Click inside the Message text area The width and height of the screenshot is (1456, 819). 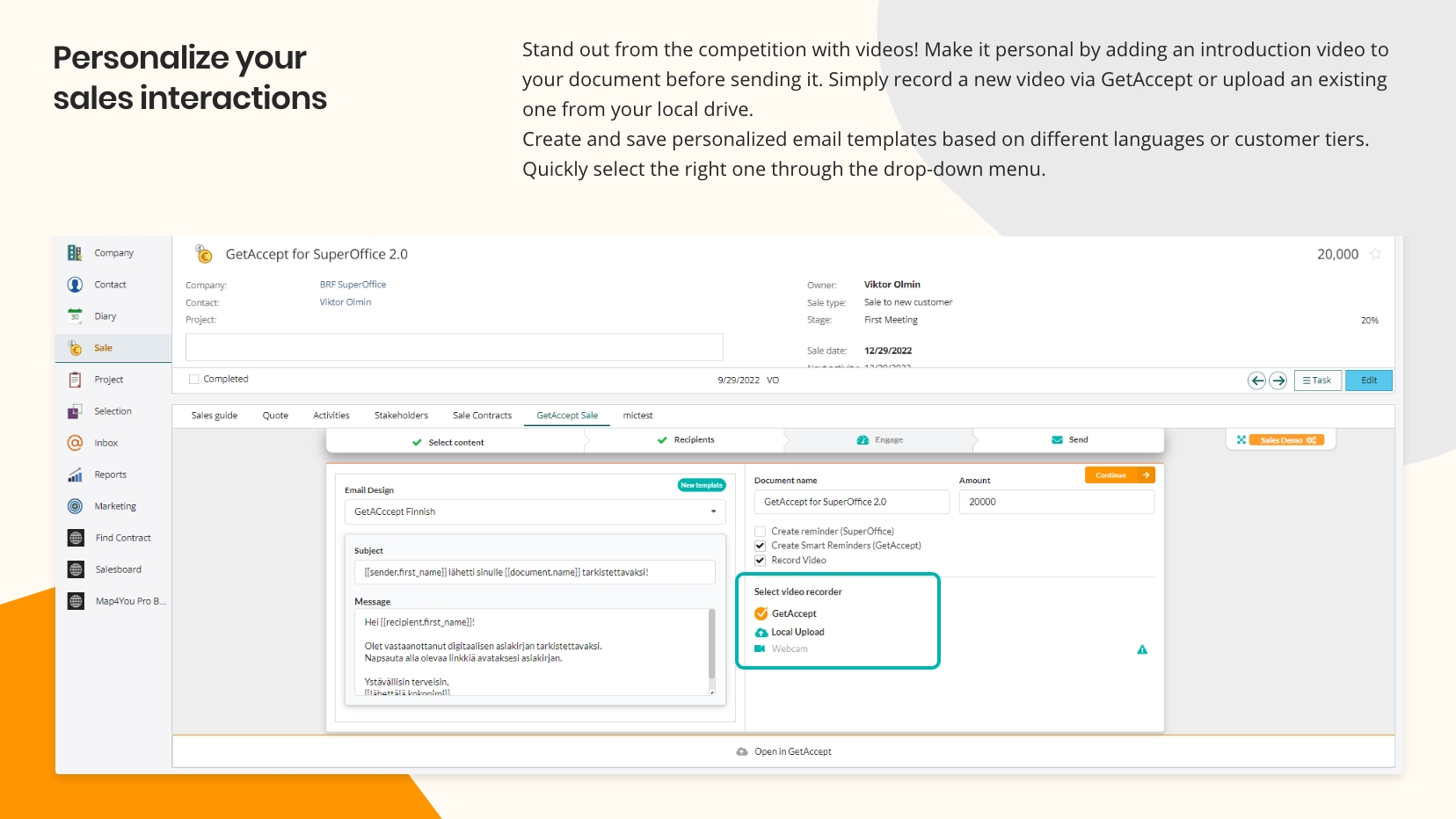[531, 652]
